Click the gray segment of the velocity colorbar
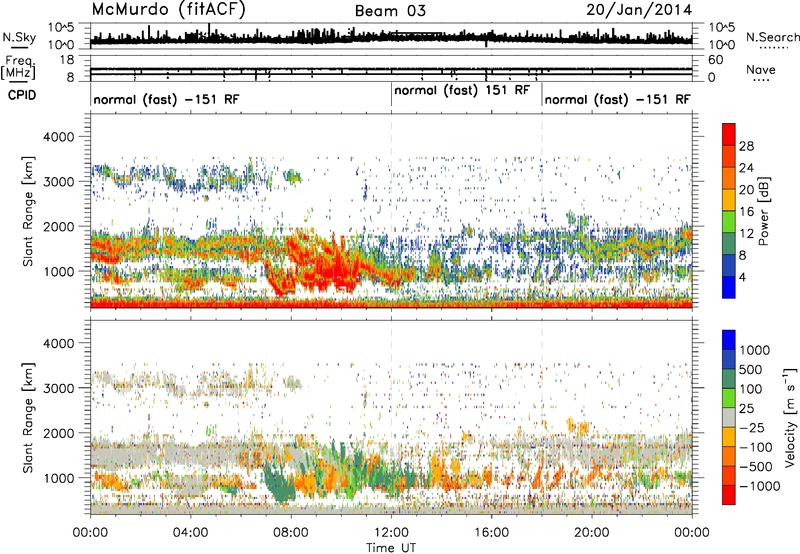800x554 pixels. coord(729,417)
